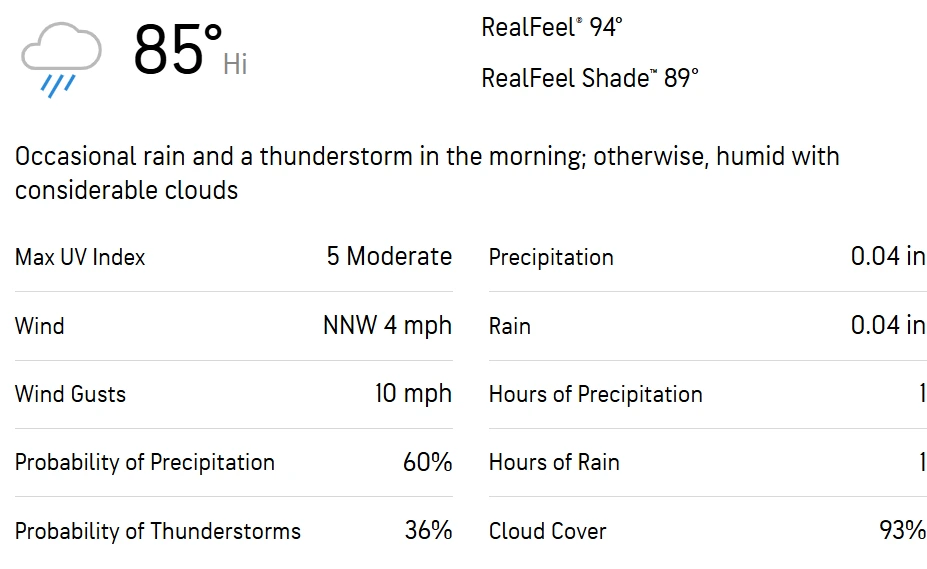The height and width of the screenshot is (569, 927).
Task: Click the Probability of Precipitation label
Action: [145, 463]
